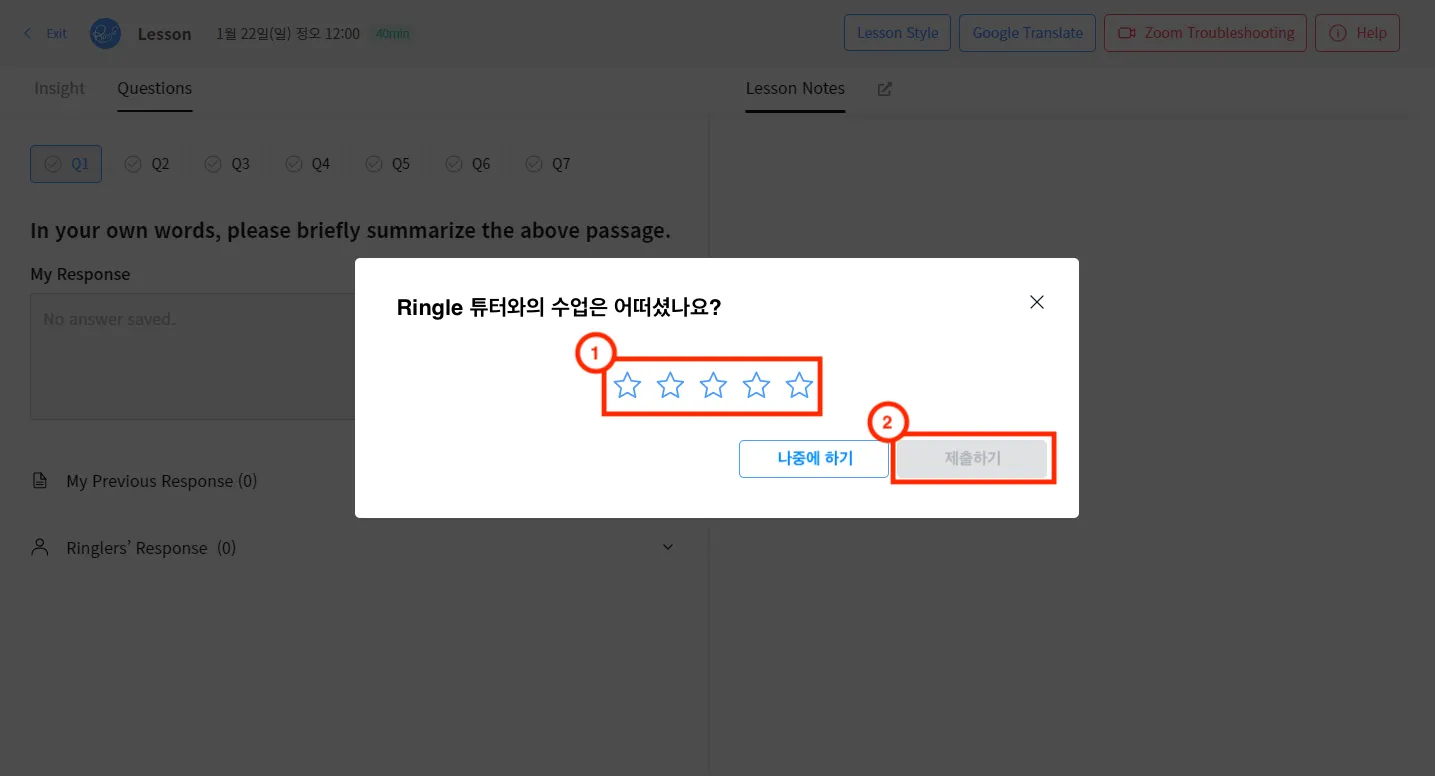Click the 나중에 하기 button

(814, 459)
